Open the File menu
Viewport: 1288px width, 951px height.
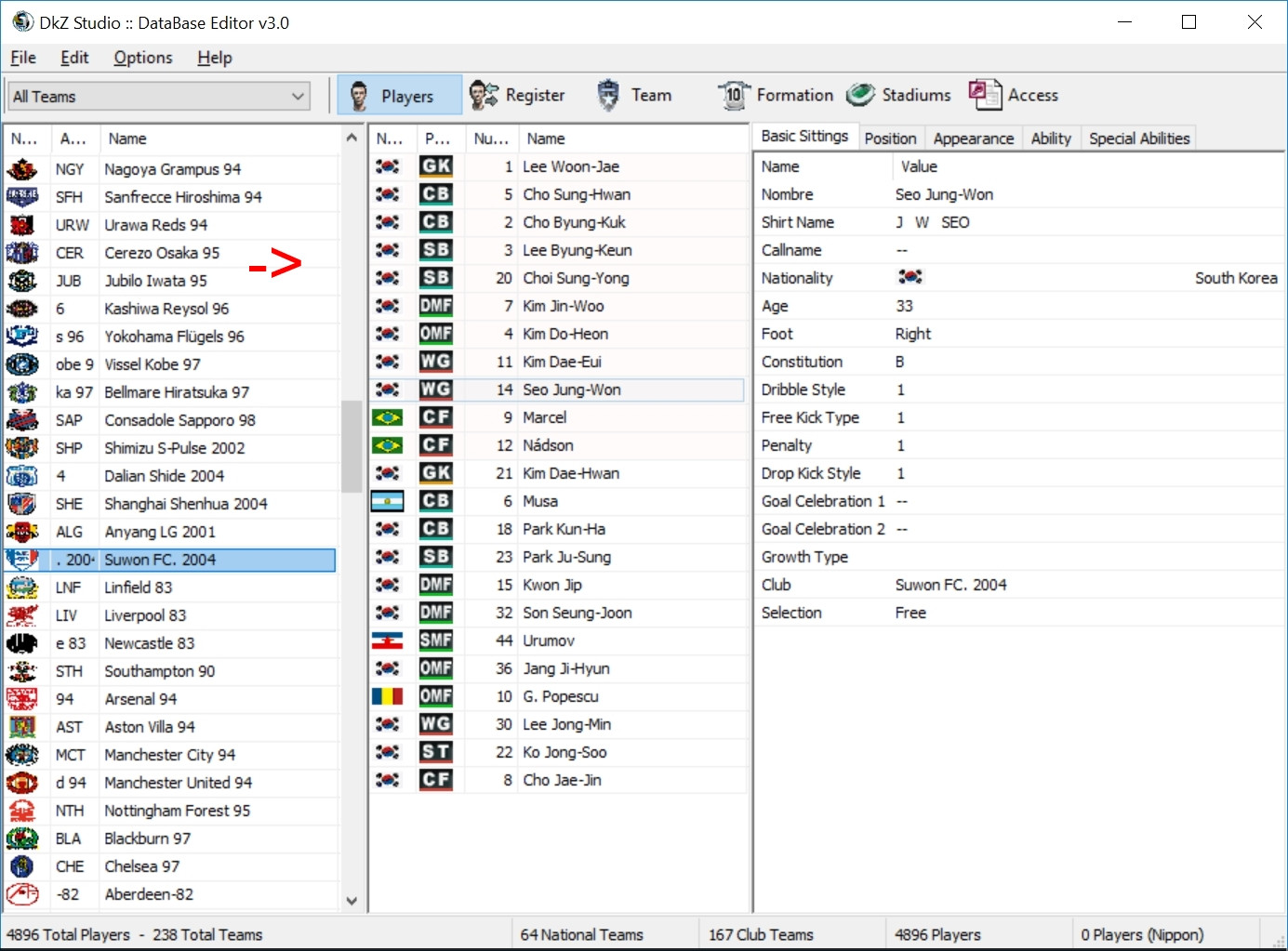23,58
